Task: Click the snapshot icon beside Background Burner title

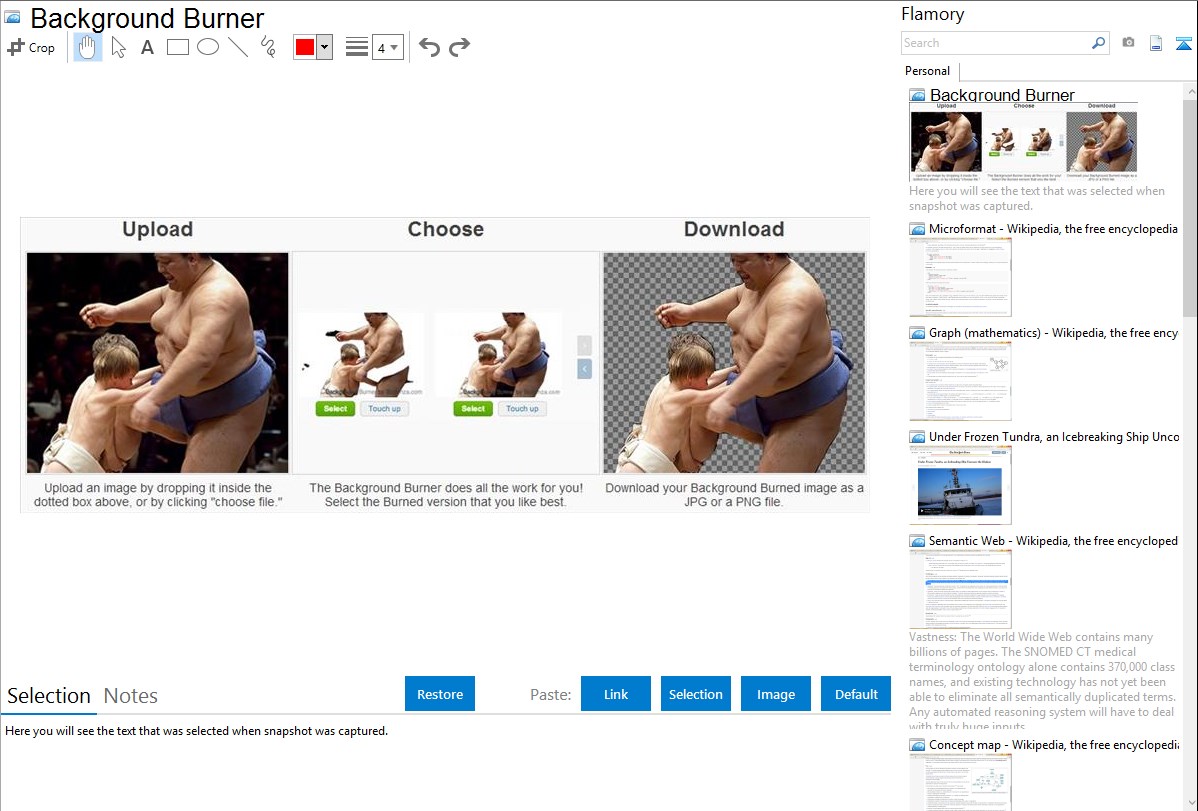Action: coord(13,18)
